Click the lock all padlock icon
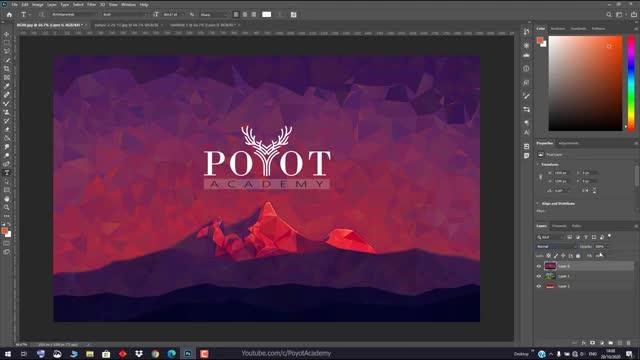 click(x=578, y=256)
